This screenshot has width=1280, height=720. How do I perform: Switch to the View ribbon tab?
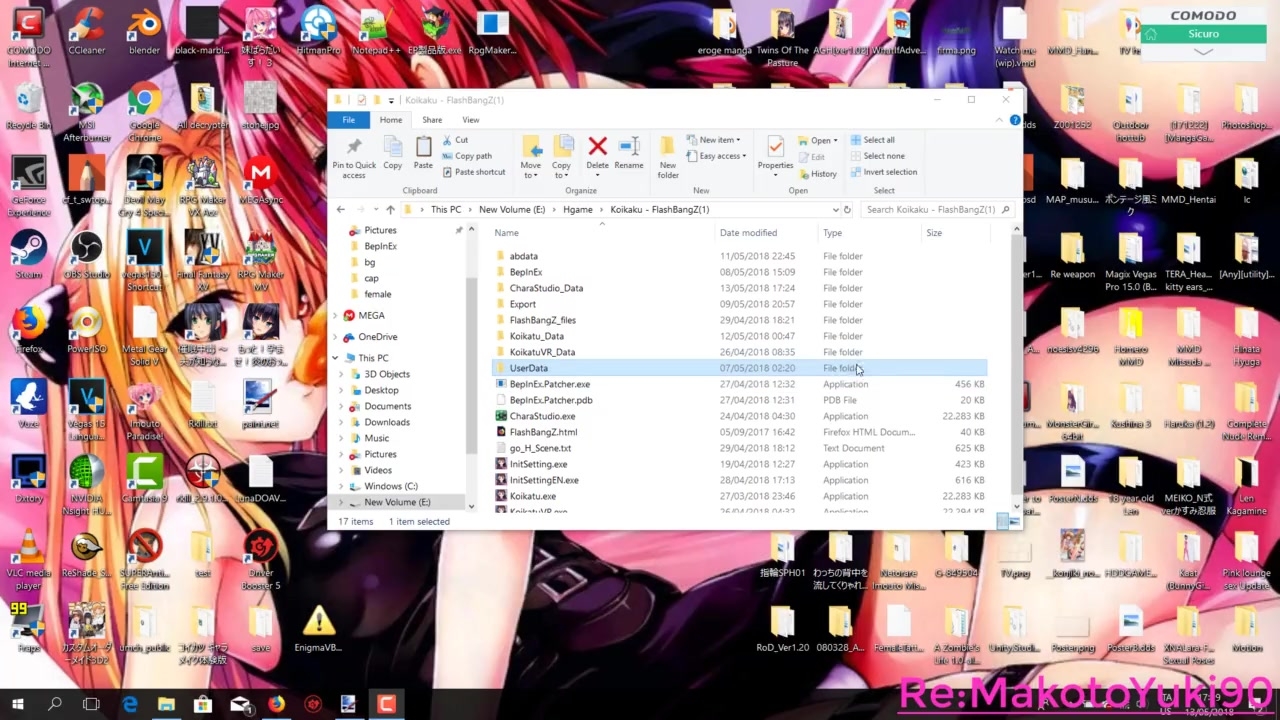470,120
